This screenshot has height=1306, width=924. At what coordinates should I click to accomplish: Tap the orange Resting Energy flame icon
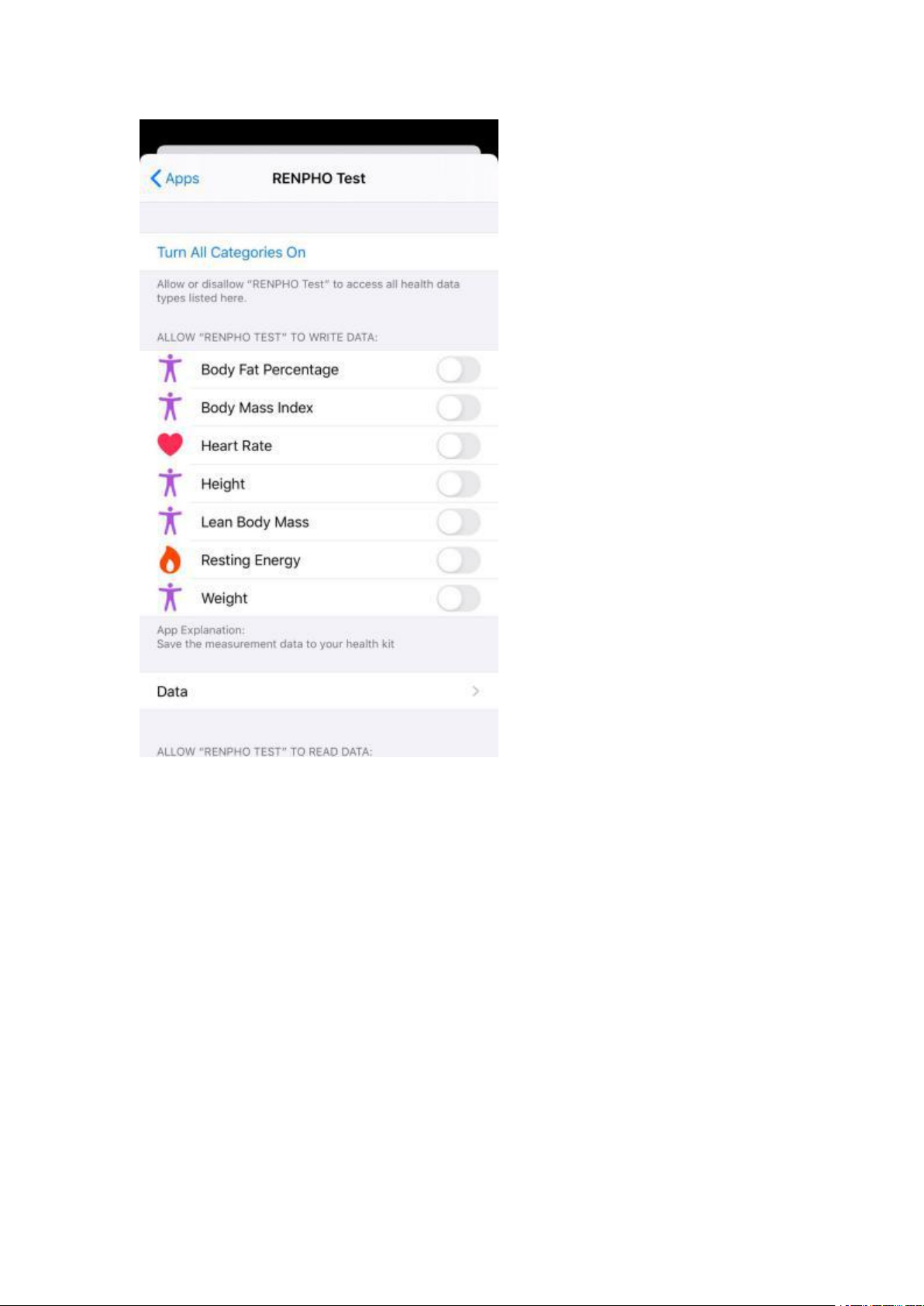click(x=170, y=559)
